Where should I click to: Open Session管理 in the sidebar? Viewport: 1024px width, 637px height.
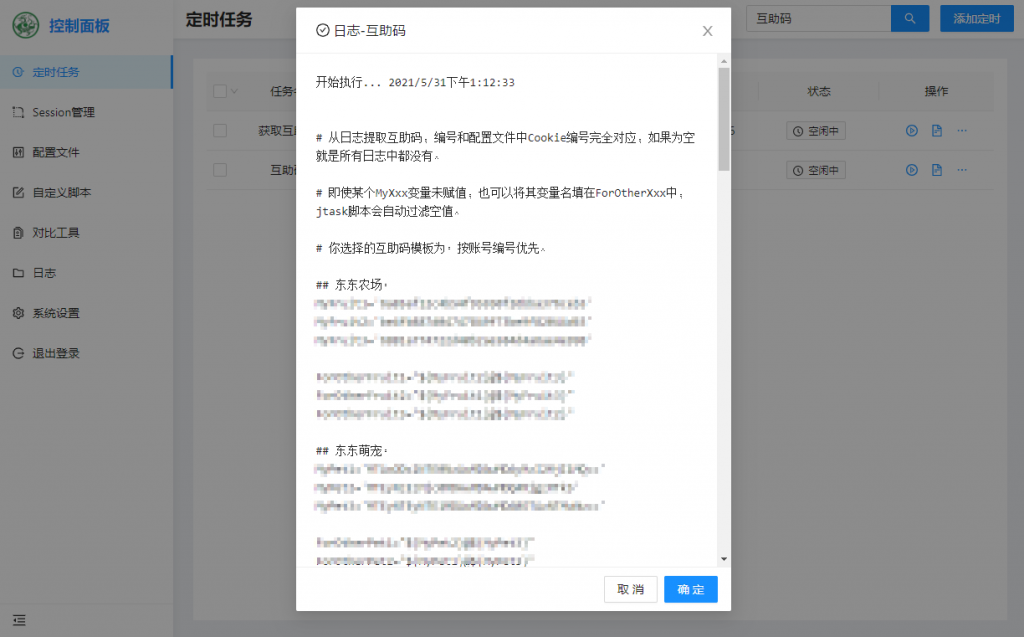pos(63,112)
